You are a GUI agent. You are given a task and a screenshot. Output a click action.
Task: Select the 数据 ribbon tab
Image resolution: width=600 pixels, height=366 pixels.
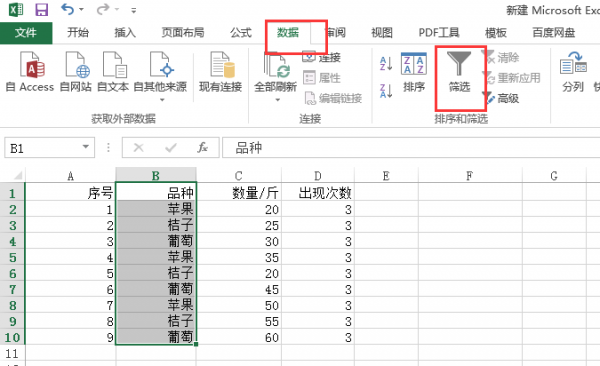[x=288, y=33]
